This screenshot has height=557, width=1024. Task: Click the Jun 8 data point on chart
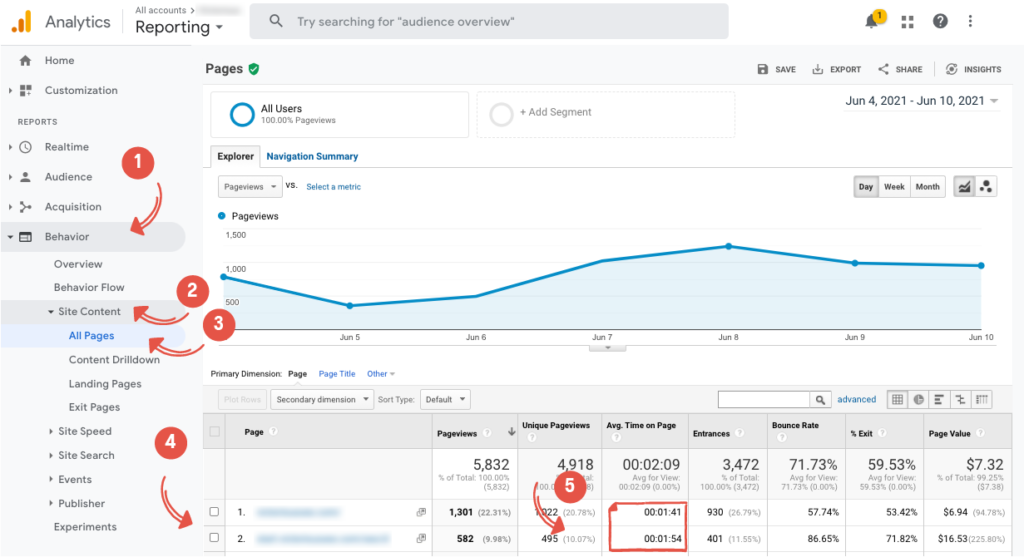pos(728,246)
